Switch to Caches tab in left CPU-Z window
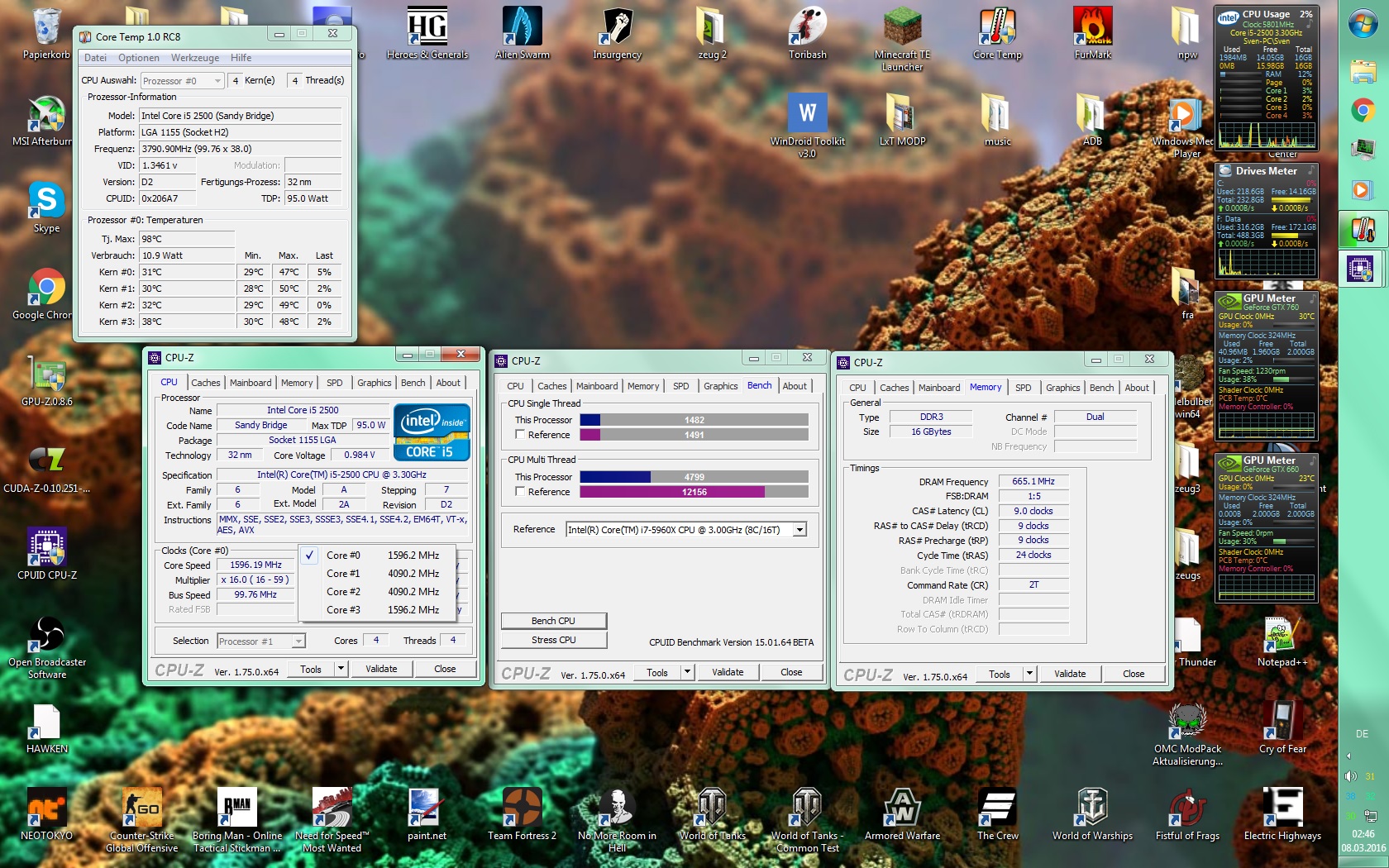Screen dimensions: 1389x868 pyautogui.click(x=206, y=383)
